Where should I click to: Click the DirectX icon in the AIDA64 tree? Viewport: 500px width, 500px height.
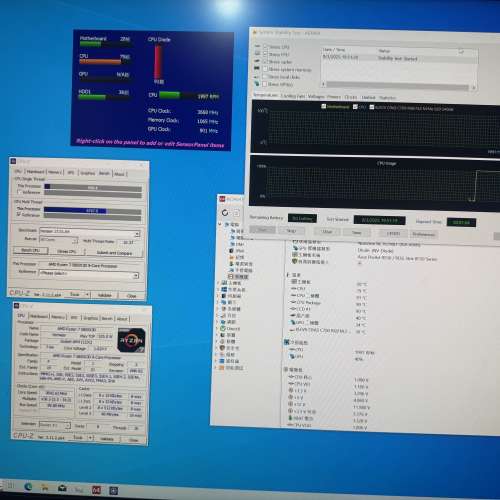pos(223,328)
